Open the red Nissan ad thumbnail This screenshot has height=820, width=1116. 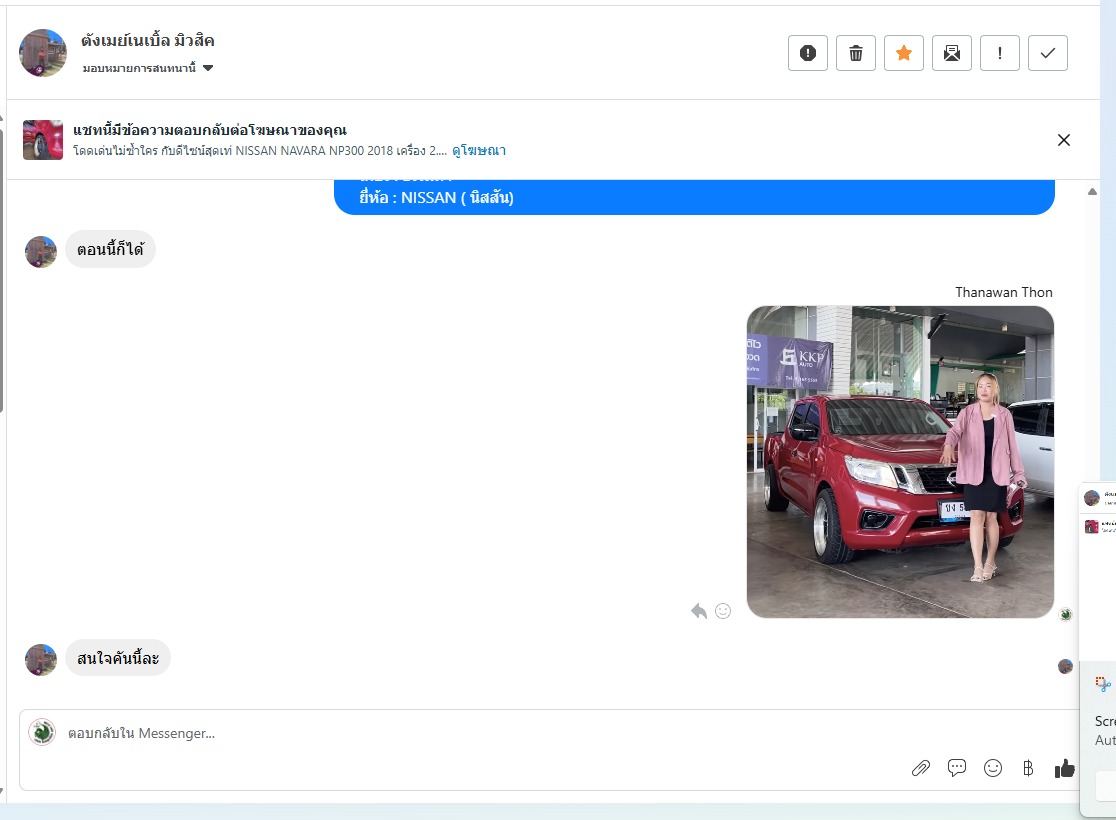pyautogui.click(x=43, y=140)
